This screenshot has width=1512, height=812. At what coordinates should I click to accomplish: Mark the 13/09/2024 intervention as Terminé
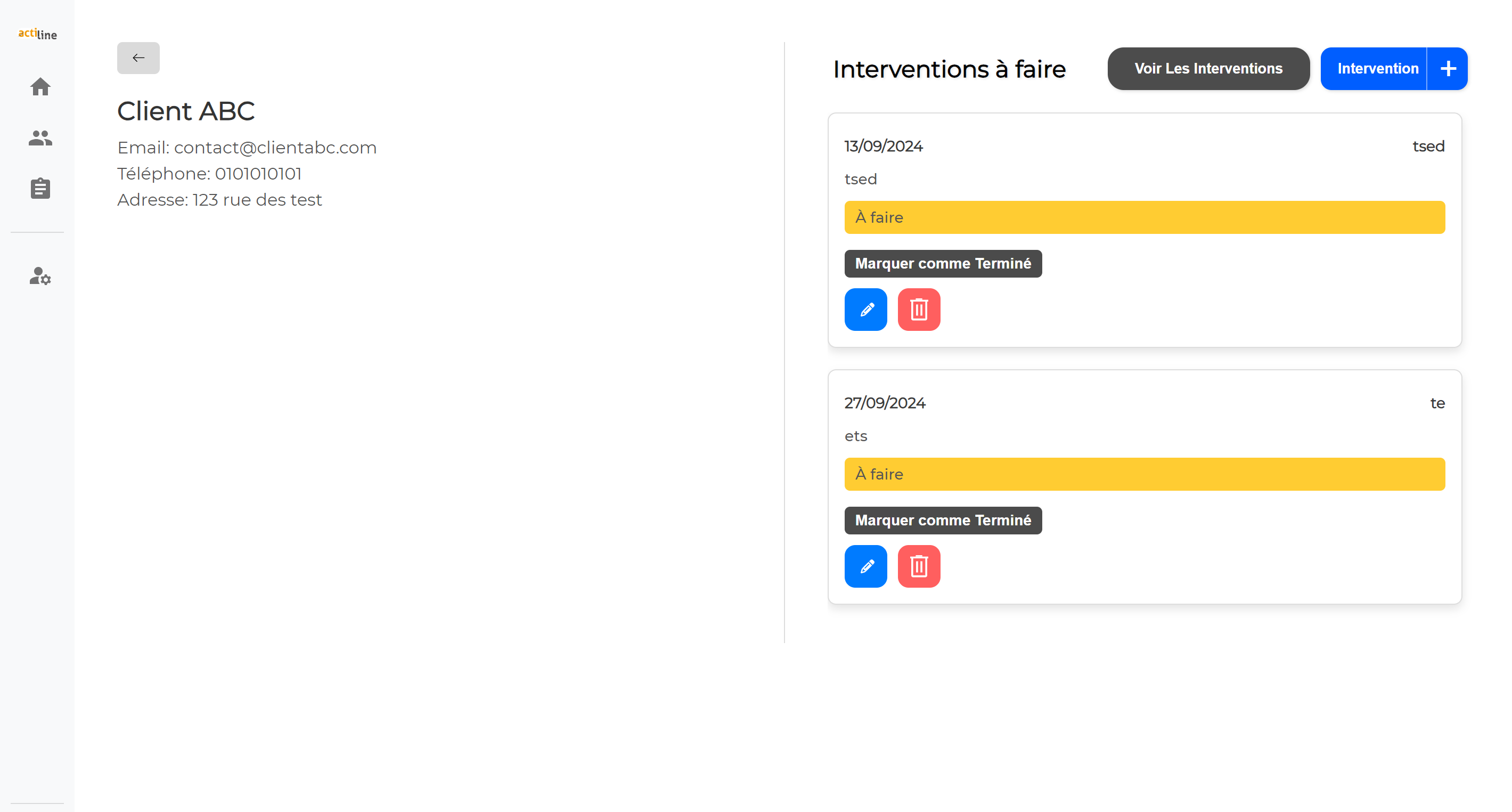pyautogui.click(x=943, y=264)
